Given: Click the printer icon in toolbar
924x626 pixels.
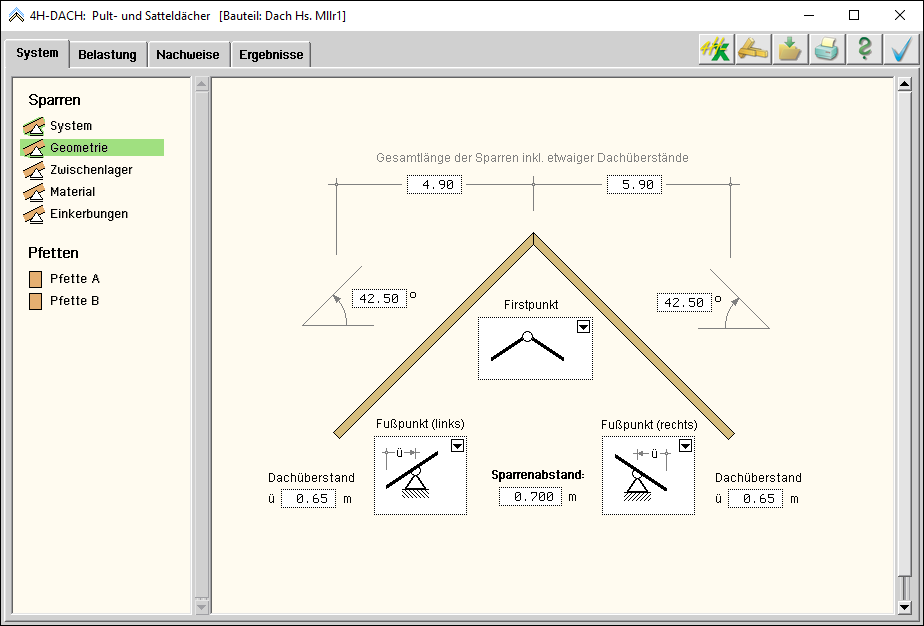Looking at the screenshot, I should [x=827, y=50].
